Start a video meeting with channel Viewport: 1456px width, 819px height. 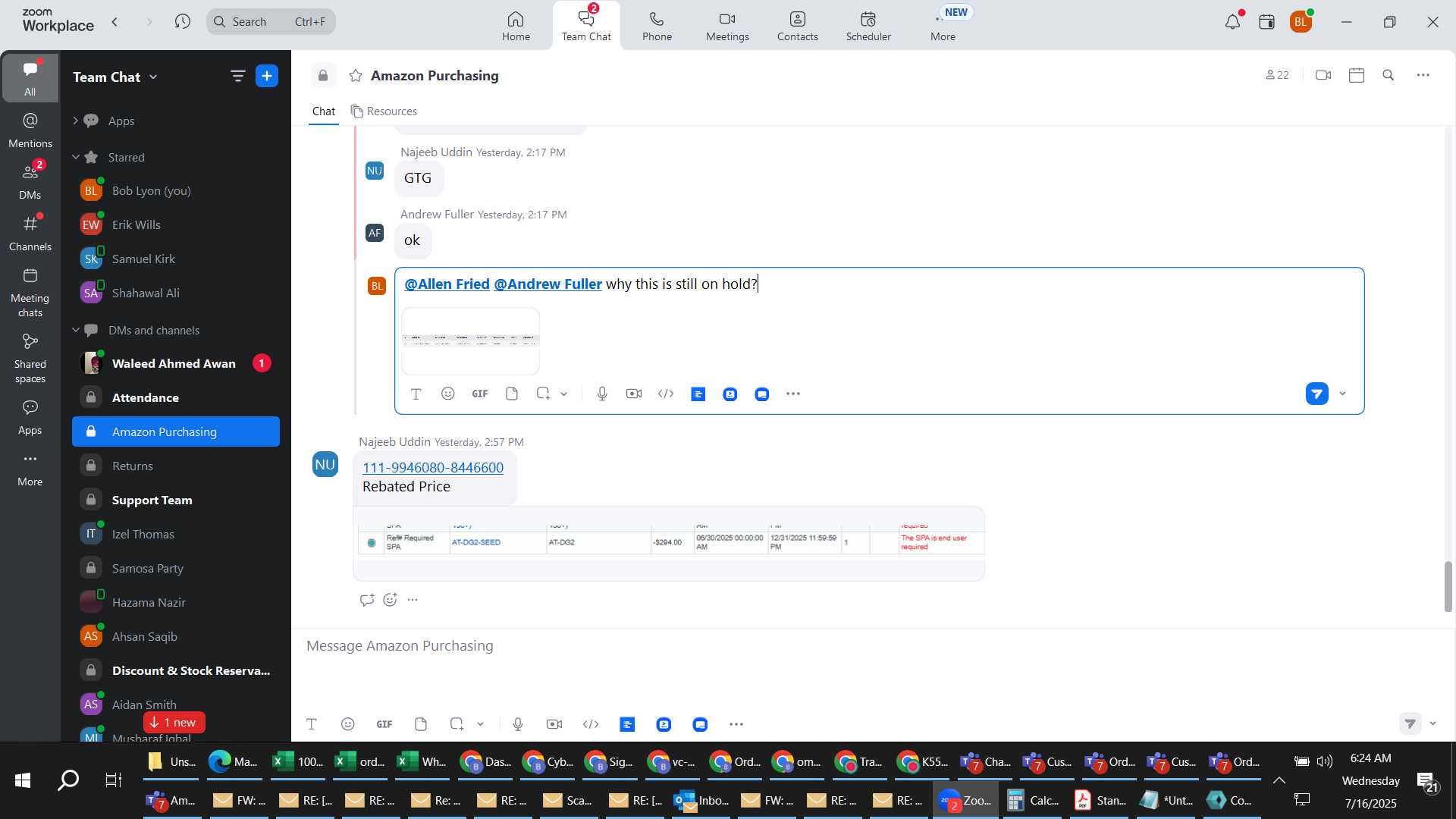(x=1323, y=75)
